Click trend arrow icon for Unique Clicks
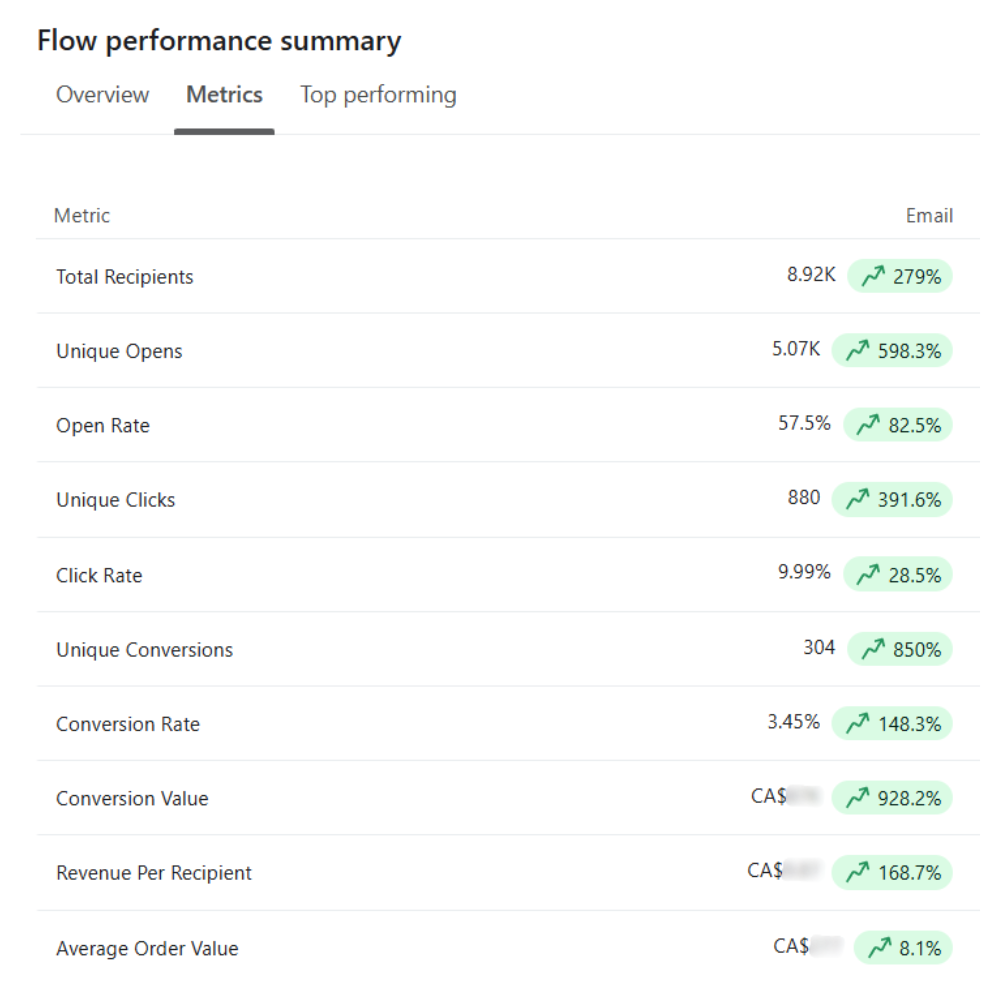 pyautogui.click(x=857, y=499)
